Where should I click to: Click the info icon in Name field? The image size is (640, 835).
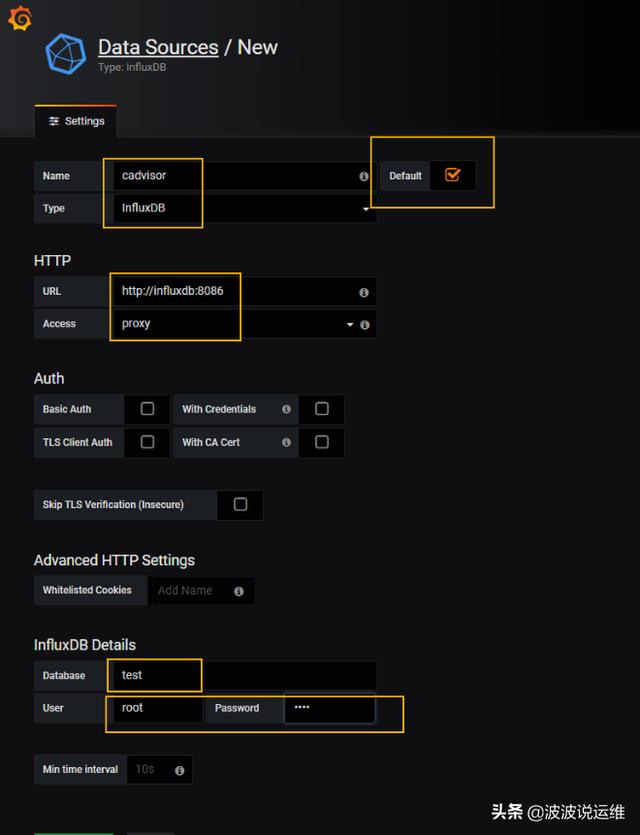[364, 176]
